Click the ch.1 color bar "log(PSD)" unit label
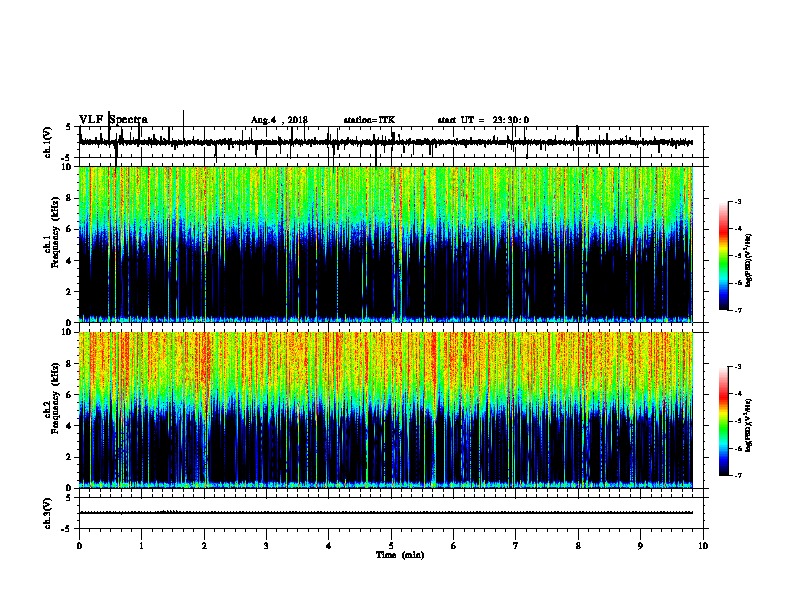The width and height of the screenshot is (792, 612). pyautogui.click(x=749, y=261)
